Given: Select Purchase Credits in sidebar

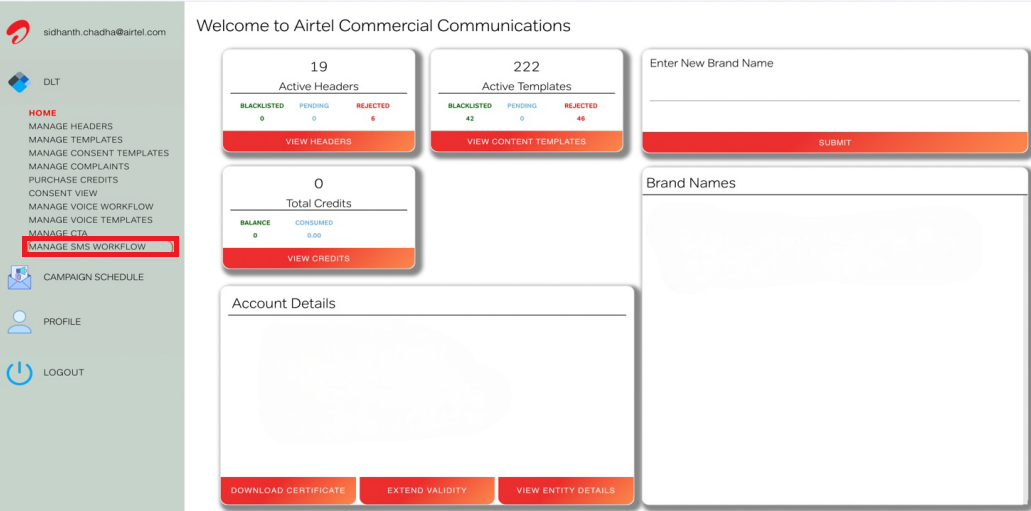Looking at the screenshot, I should coord(73,180).
